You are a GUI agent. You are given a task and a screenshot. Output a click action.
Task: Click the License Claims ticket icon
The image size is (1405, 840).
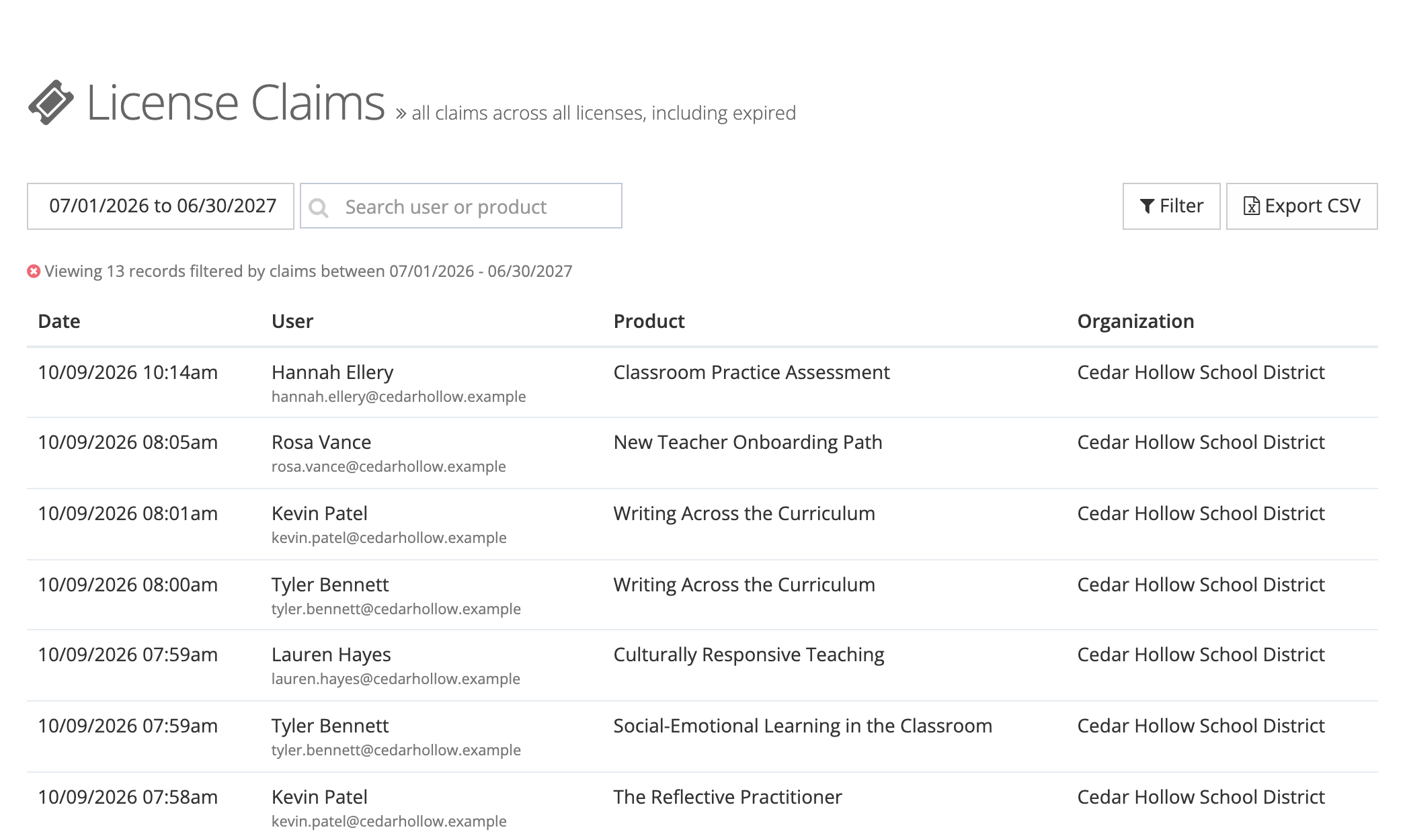click(51, 102)
